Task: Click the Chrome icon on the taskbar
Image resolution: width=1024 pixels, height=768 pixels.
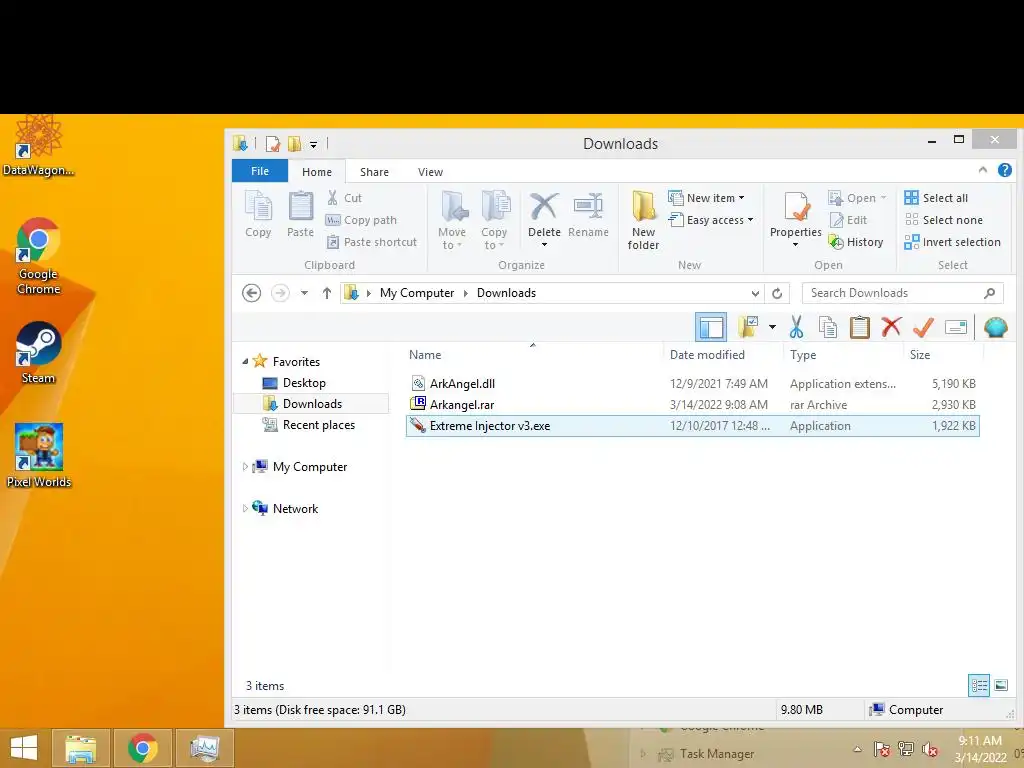Action: click(x=142, y=748)
